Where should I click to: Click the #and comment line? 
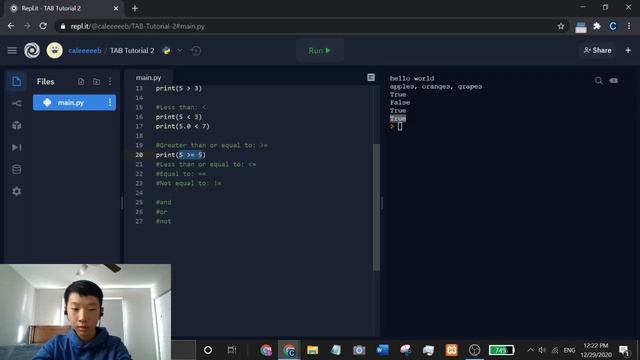click(x=164, y=202)
